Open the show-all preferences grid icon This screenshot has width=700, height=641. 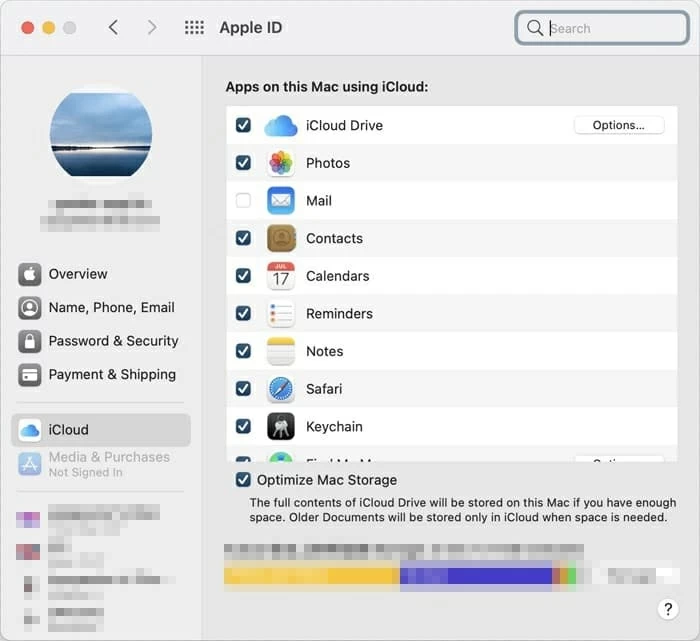click(194, 28)
